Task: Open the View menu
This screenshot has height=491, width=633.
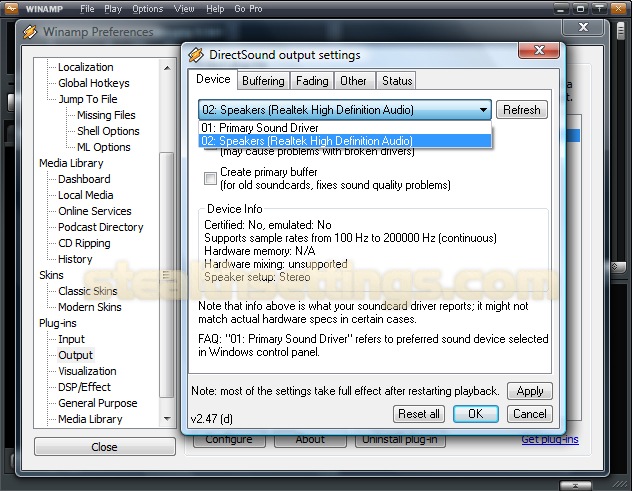Action: (x=184, y=8)
